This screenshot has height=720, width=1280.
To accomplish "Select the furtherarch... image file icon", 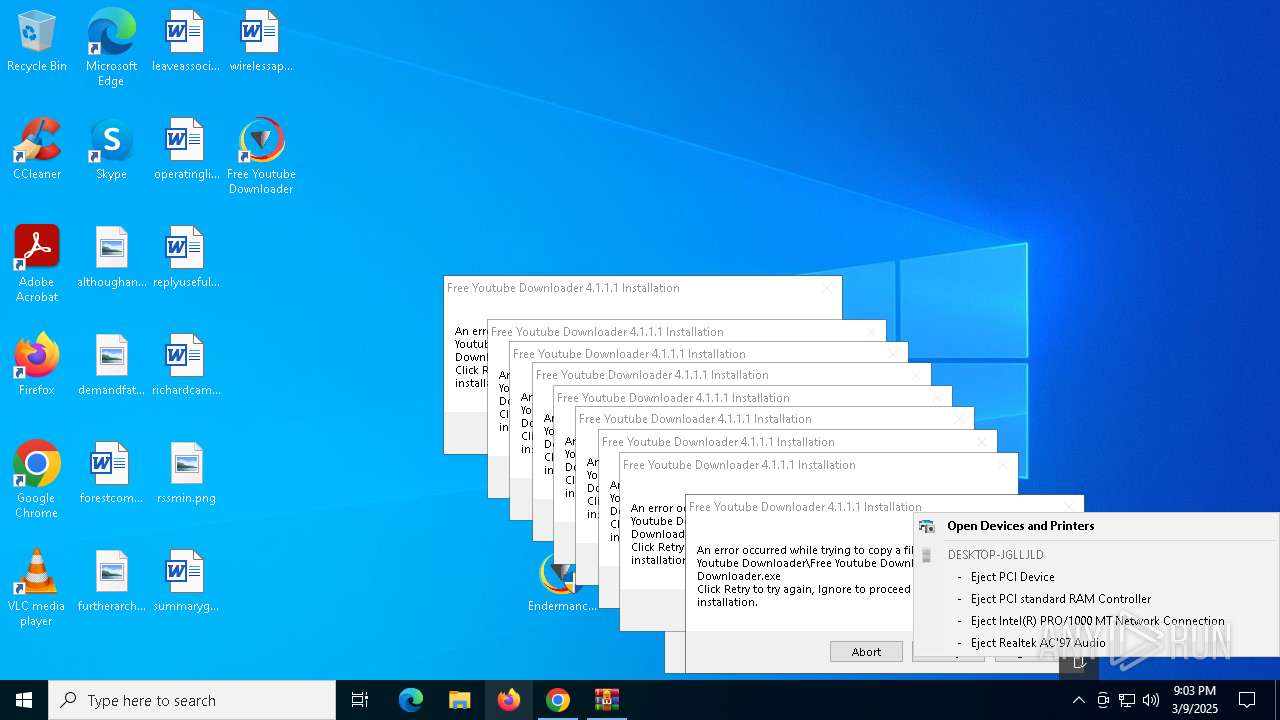I will click(x=111, y=582).
